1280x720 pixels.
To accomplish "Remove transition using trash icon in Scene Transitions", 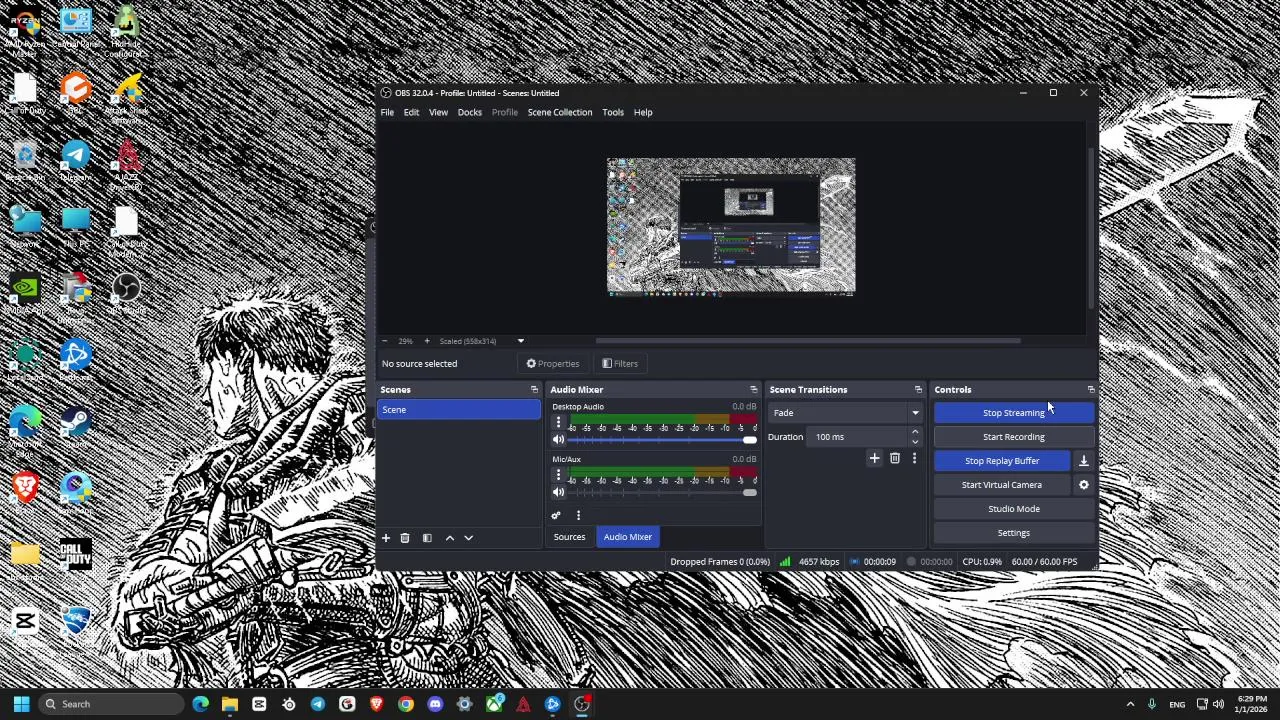I will coord(894,458).
